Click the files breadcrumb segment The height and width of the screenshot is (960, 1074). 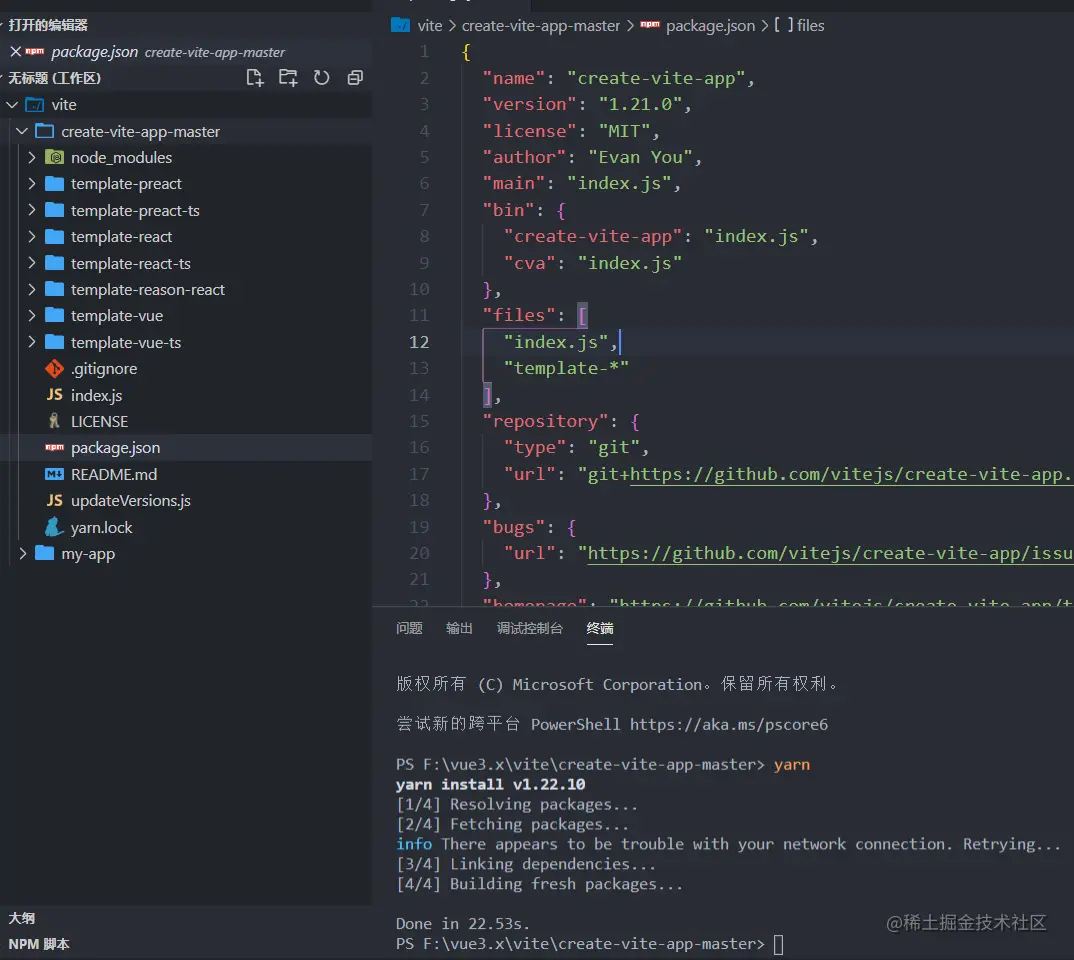tap(810, 25)
